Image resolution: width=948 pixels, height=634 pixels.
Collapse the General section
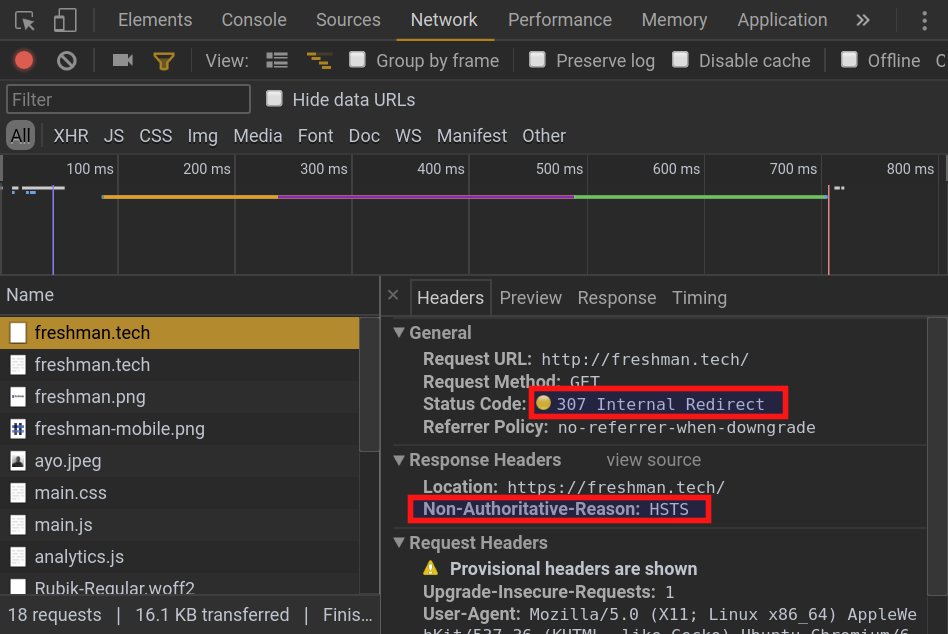pyautogui.click(x=400, y=333)
